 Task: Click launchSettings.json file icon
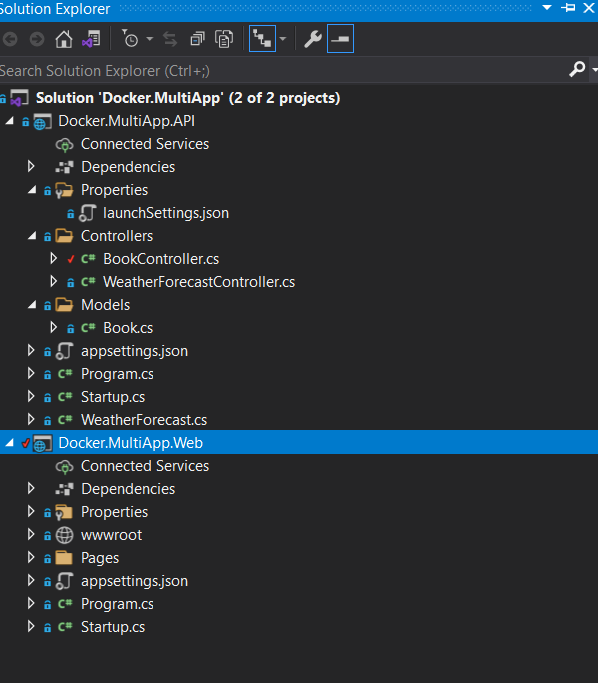coord(87,213)
